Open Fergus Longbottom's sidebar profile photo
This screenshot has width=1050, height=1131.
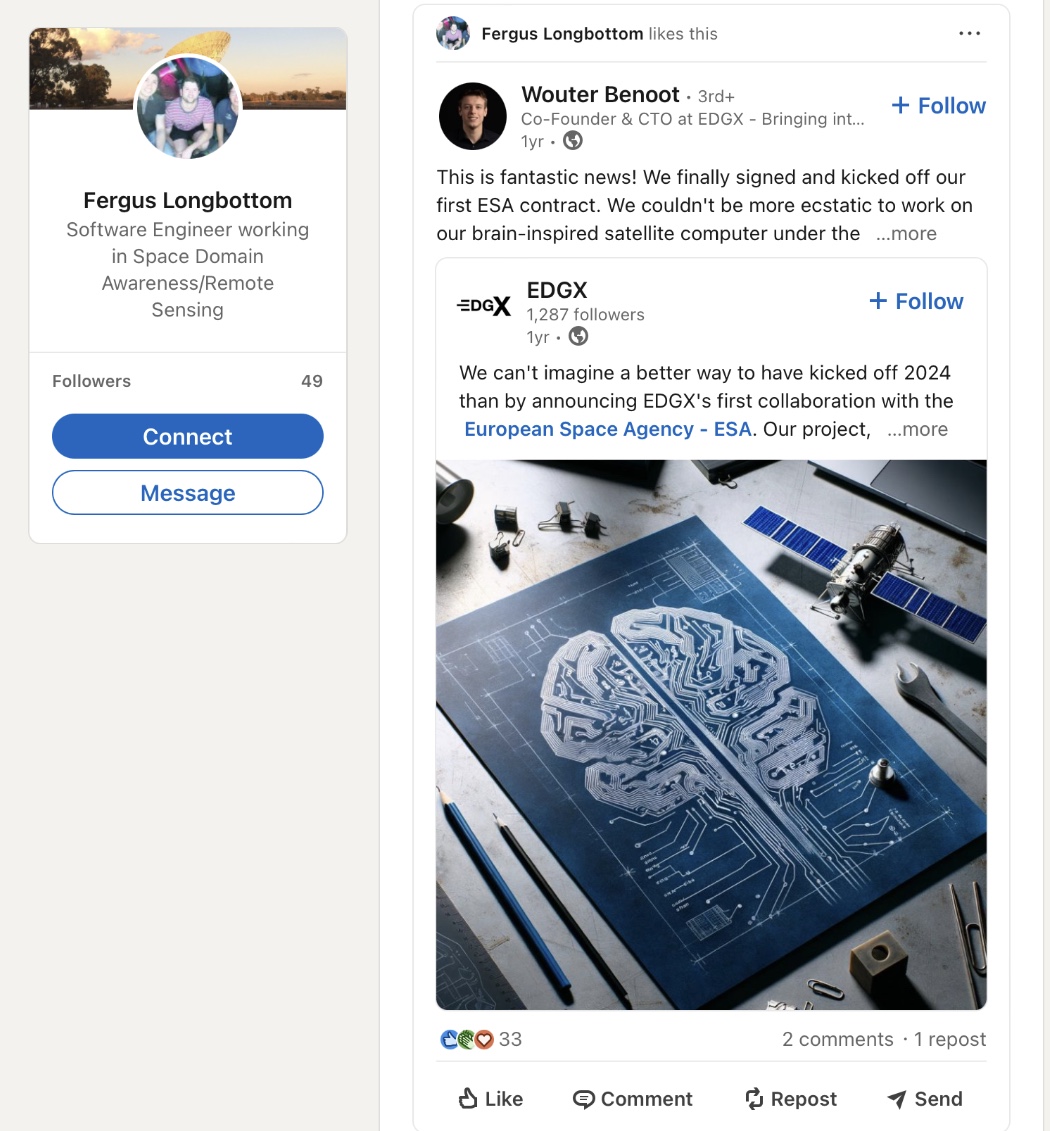coord(188,107)
